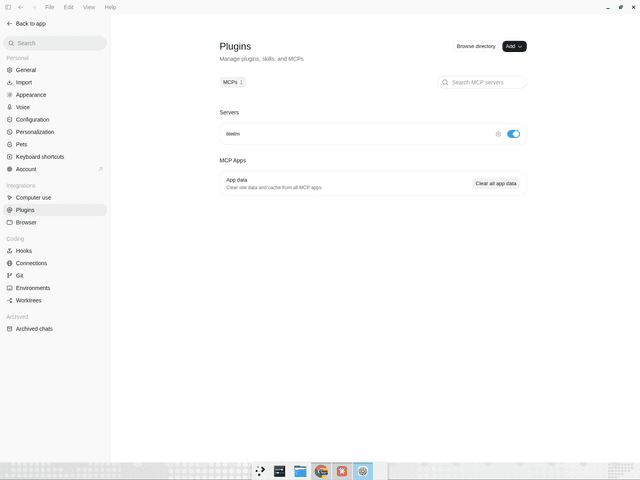
Task: Open the Edit menu
Action: [x=69, y=7]
